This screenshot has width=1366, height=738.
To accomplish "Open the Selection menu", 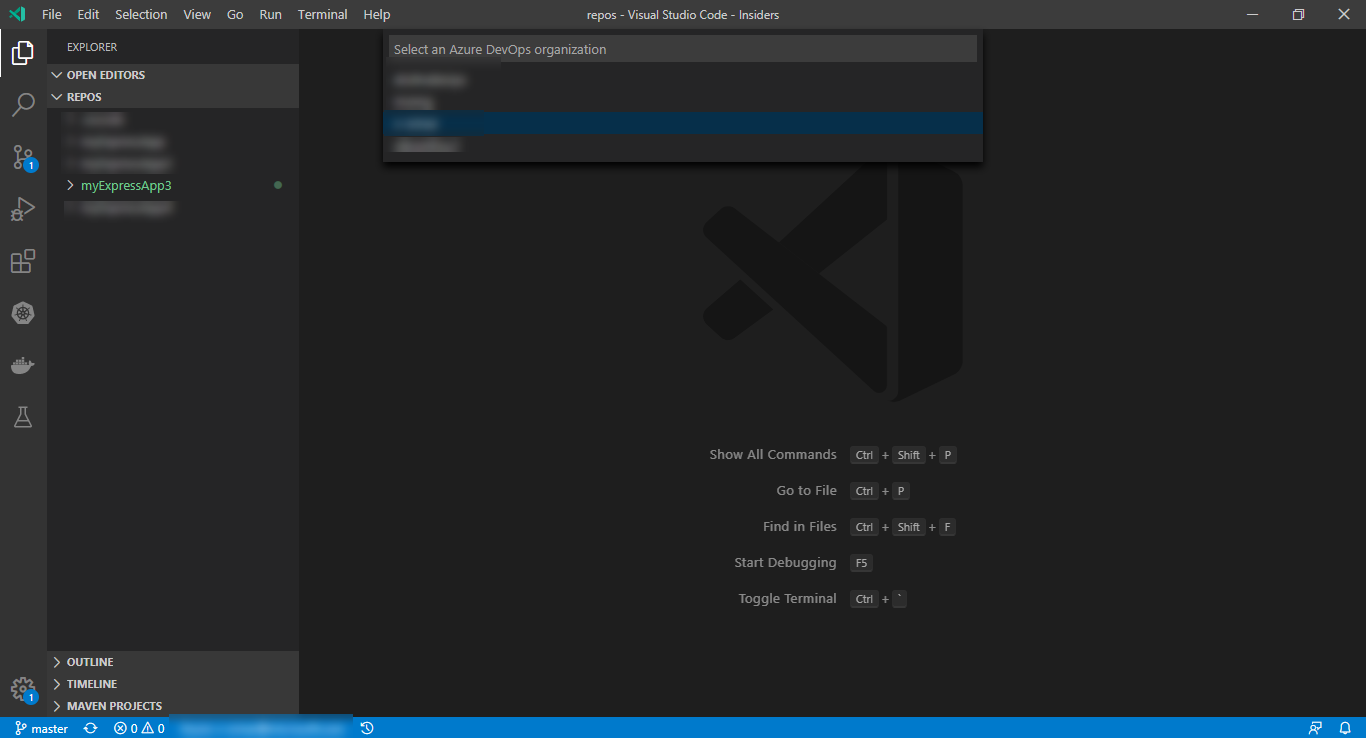I will (x=141, y=14).
